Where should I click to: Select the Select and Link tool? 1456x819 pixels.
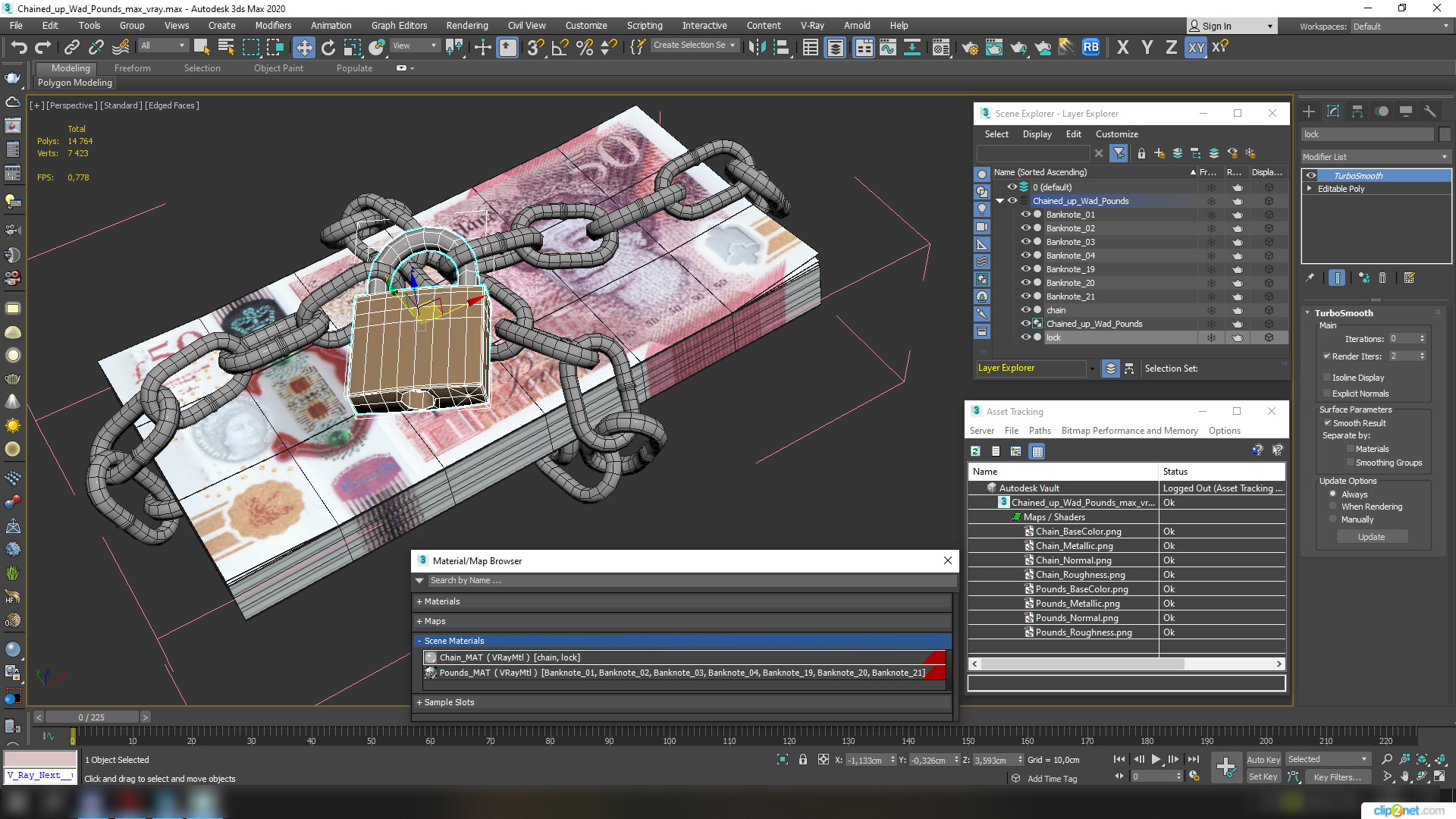click(x=71, y=47)
